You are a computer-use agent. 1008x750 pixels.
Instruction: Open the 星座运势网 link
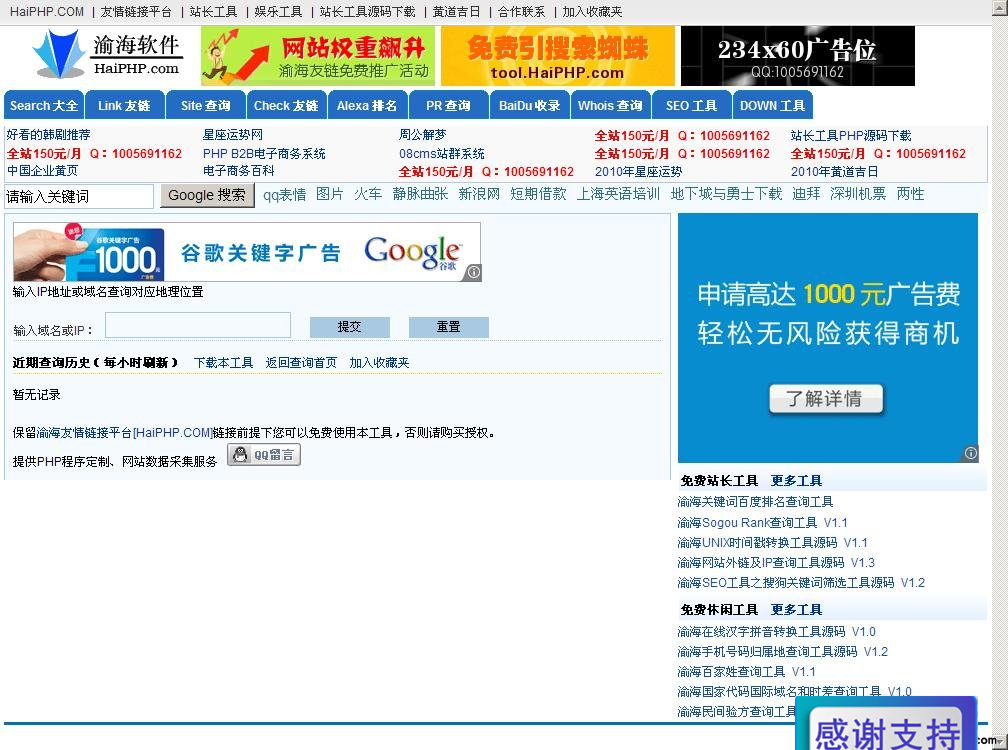pyautogui.click(x=233, y=135)
